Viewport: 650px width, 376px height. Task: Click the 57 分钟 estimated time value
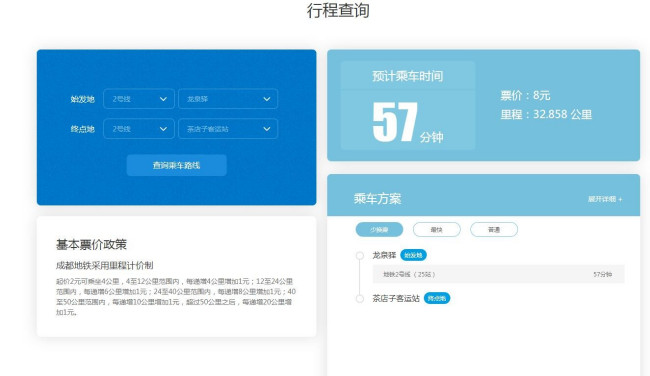click(408, 122)
